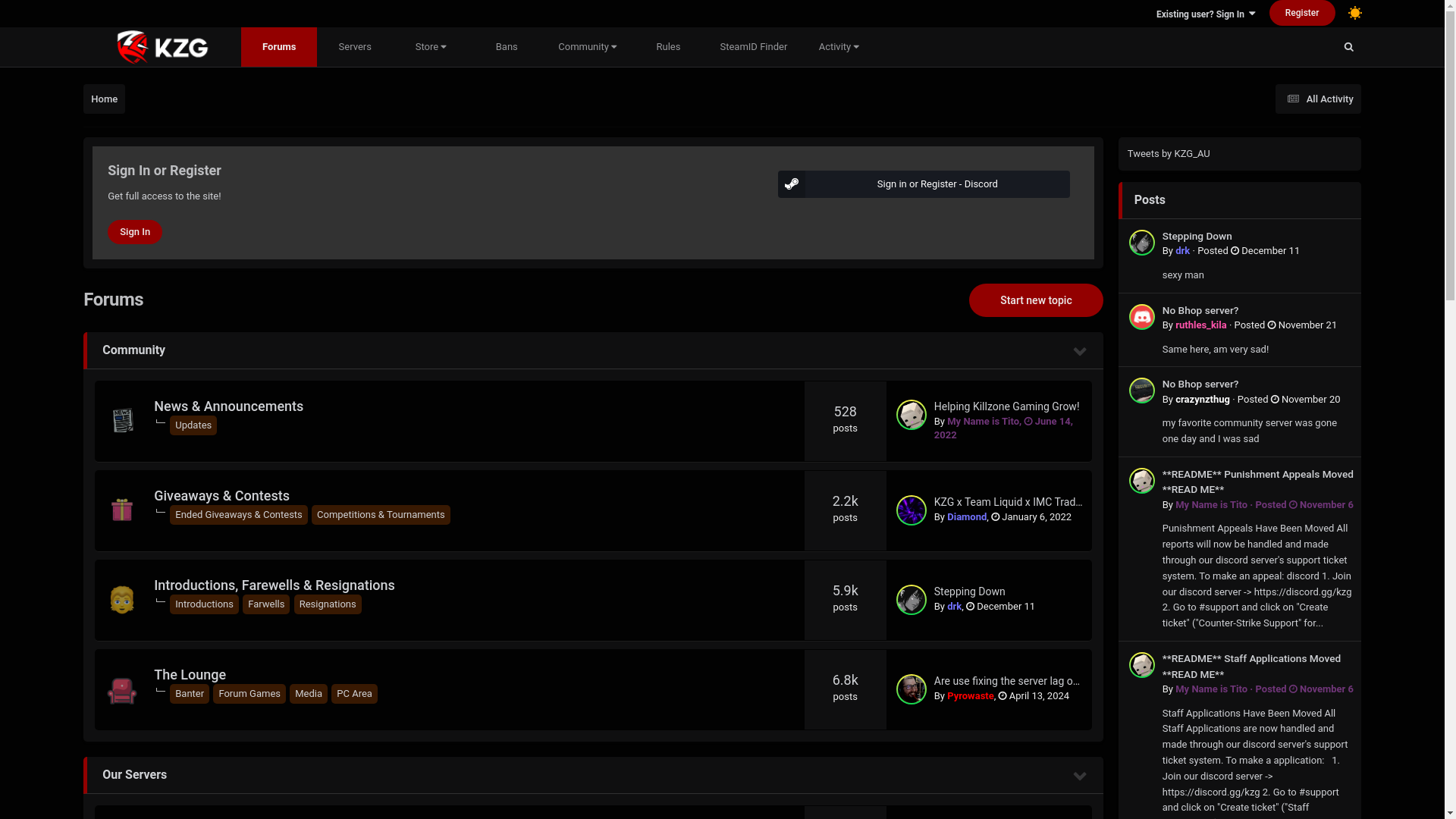Image resolution: width=1456 pixels, height=819 pixels.
Task: Click Sign in or Register - Discord button
Action: point(924,184)
